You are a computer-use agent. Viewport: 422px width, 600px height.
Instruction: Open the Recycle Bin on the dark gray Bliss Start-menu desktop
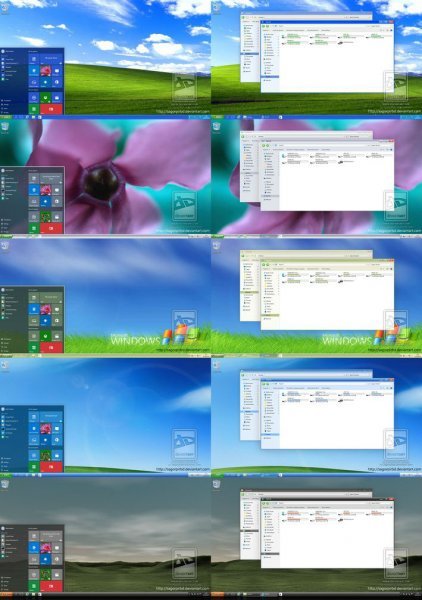[x=5, y=486]
